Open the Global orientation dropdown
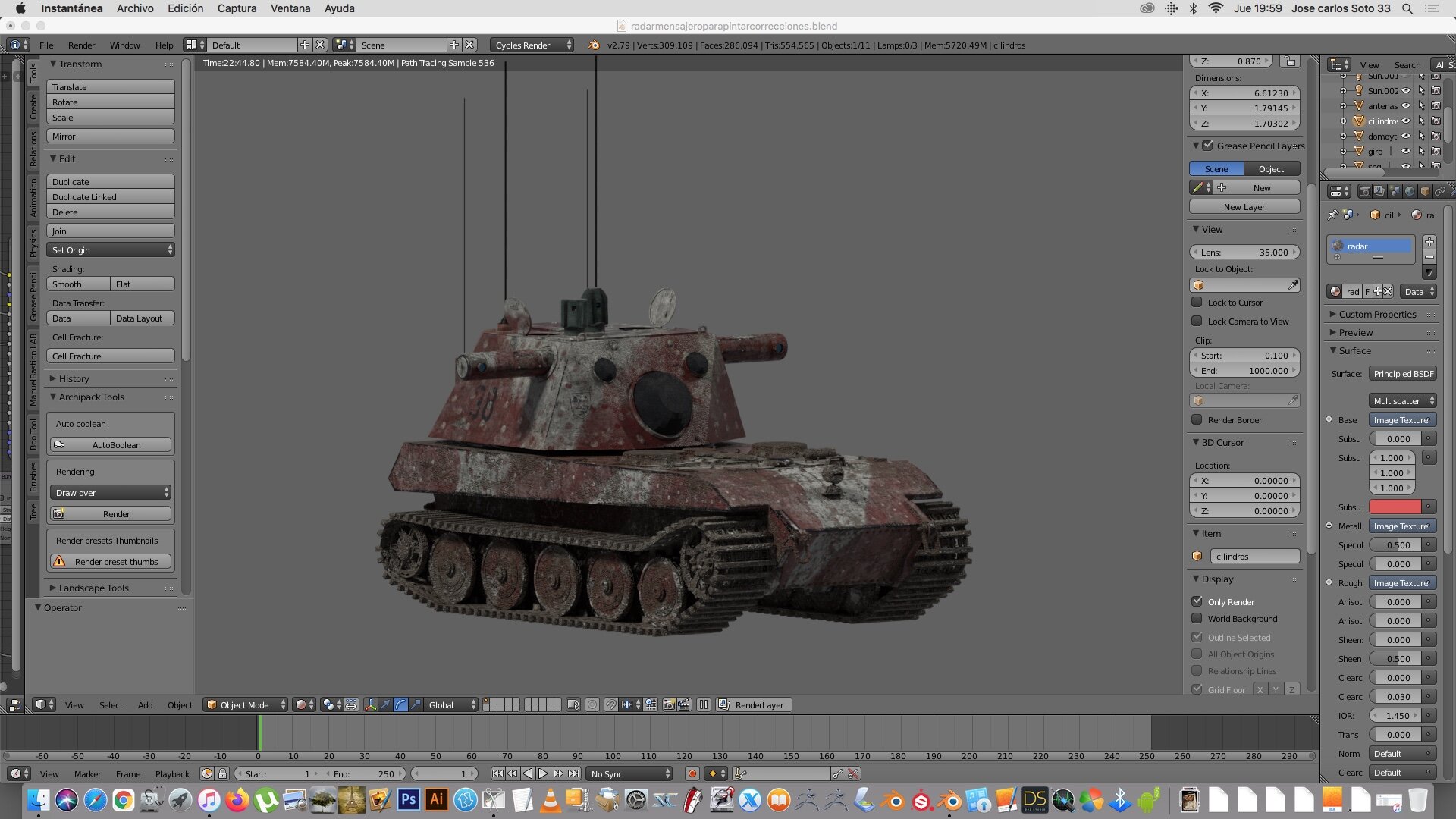Image resolution: width=1456 pixels, height=819 pixels. click(451, 704)
